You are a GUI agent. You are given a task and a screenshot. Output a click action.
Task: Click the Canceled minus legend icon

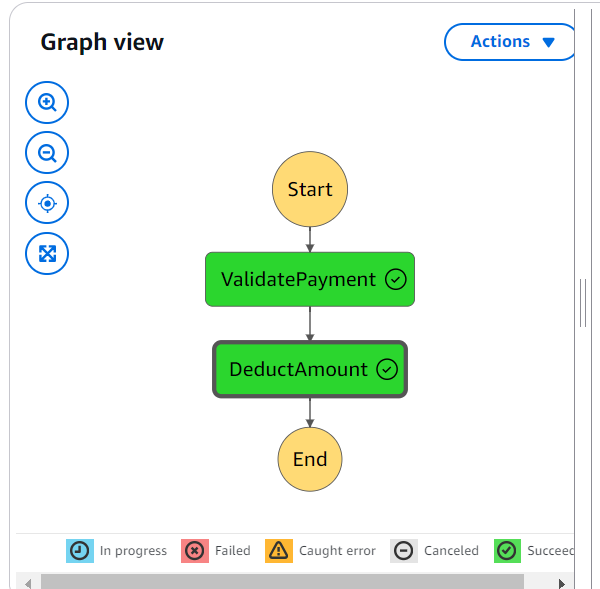404,551
